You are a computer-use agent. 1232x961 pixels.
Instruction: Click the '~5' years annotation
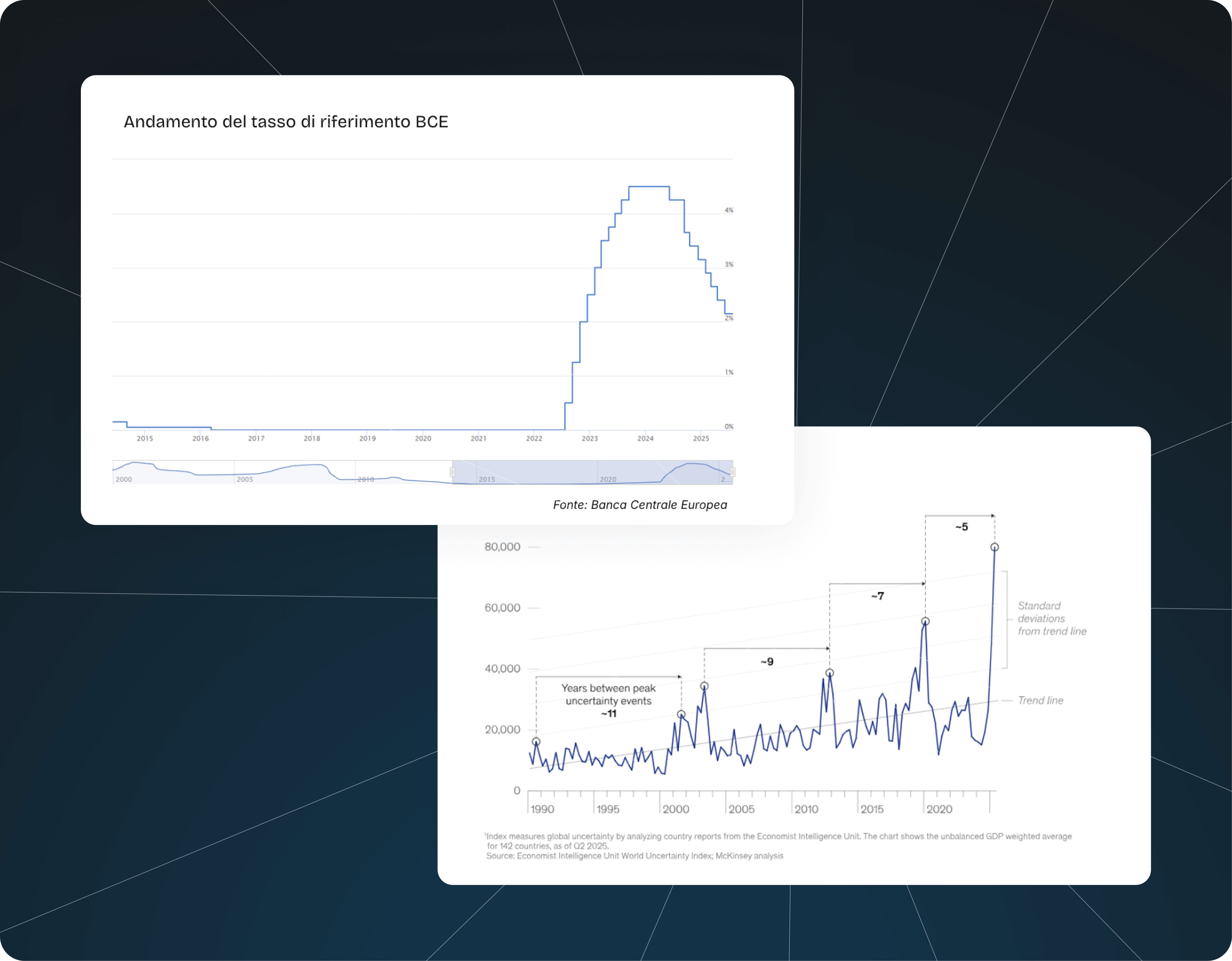(x=961, y=527)
